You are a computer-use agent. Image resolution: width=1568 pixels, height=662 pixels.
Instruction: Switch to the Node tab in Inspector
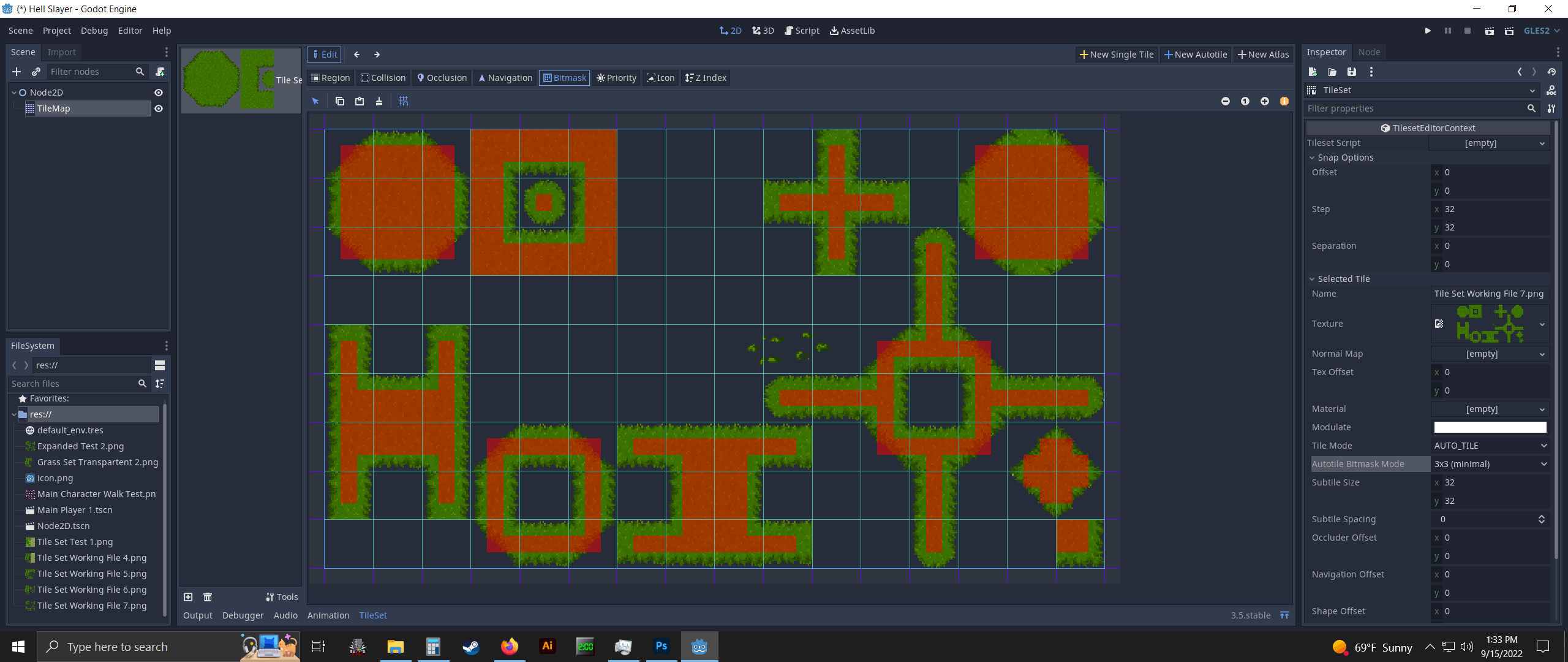[x=1370, y=52]
